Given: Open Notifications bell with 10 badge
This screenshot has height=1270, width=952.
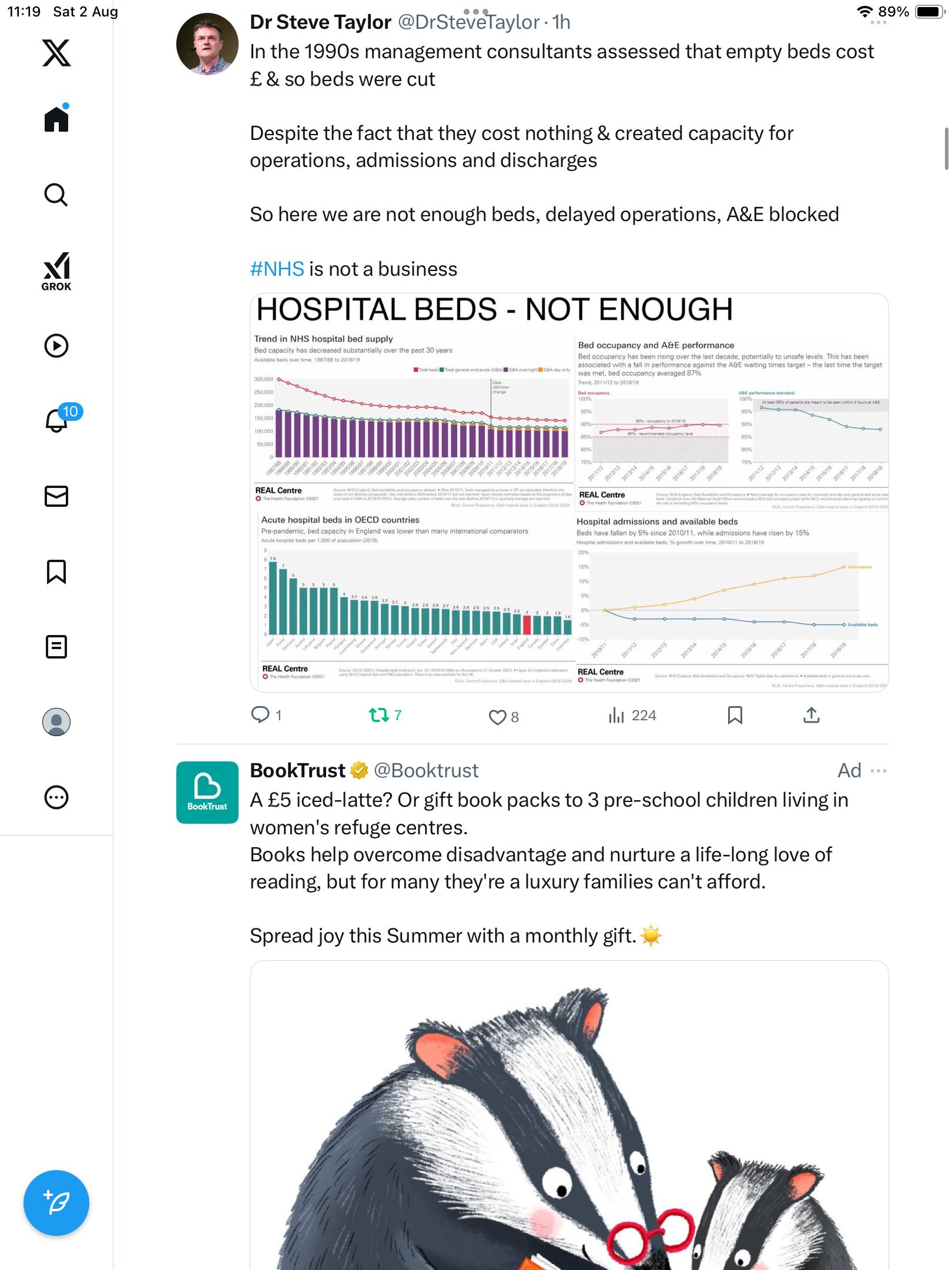Looking at the screenshot, I should click(x=56, y=420).
